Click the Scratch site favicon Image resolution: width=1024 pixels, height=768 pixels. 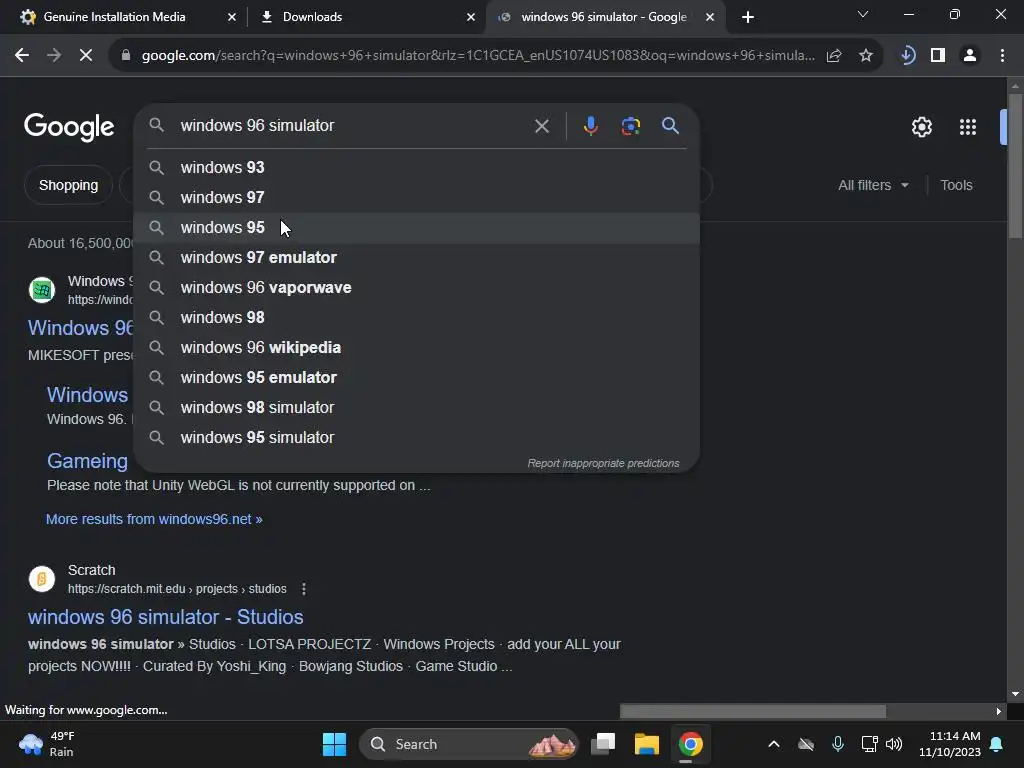coord(42,579)
